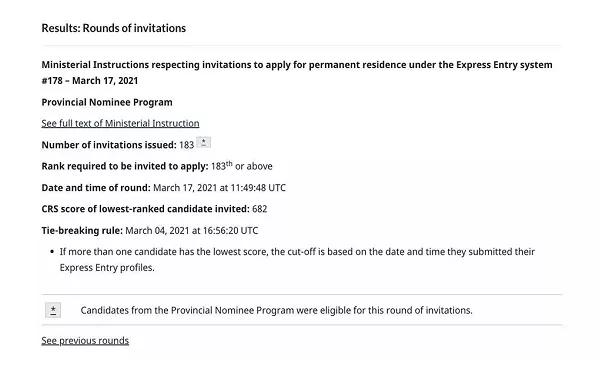Click the #178 – March 17, 2021 line
Image resolution: width=611 pixels, height=373 pixels.
point(90,81)
